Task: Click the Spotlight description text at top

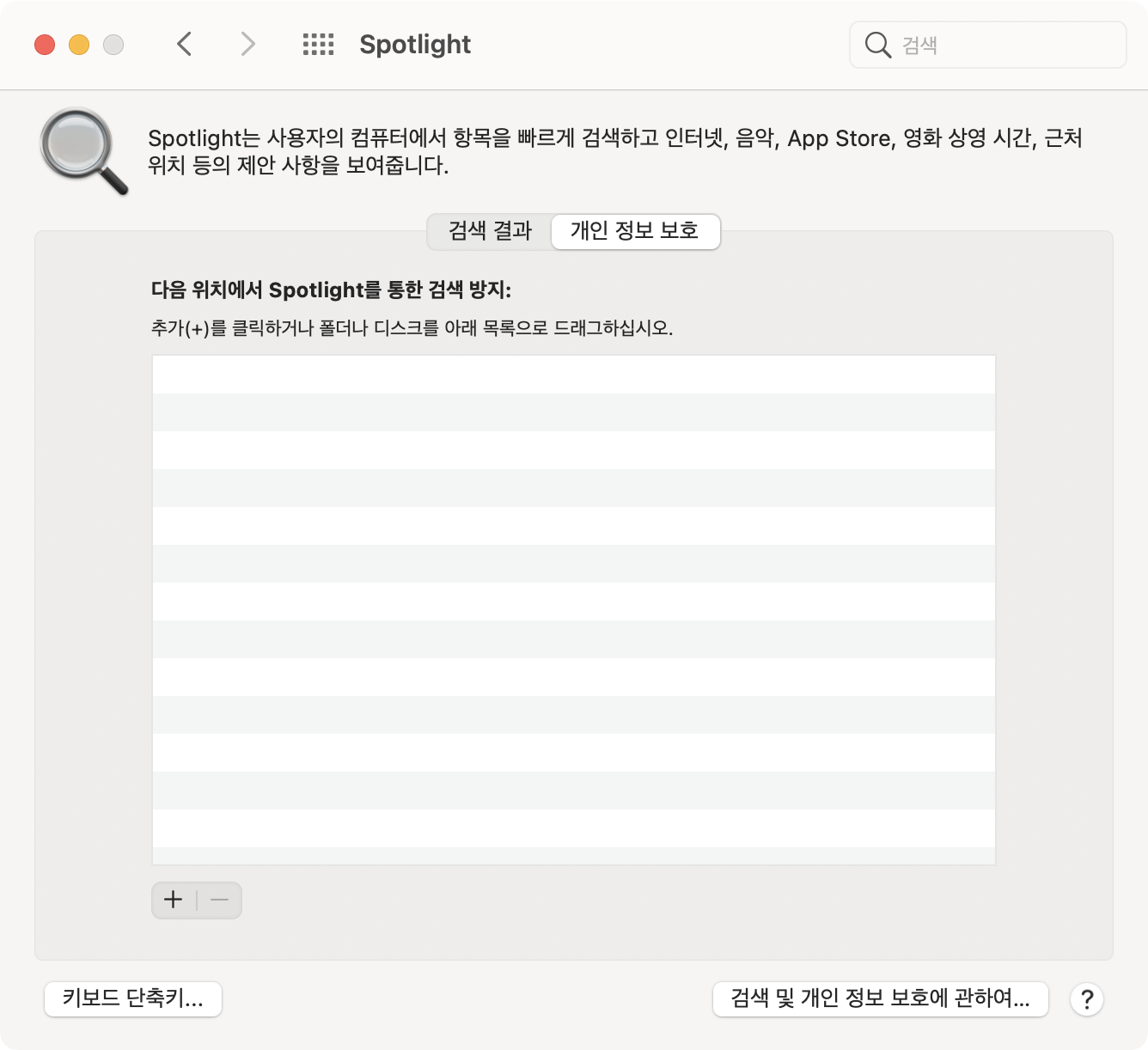Action: pos(614,151)
